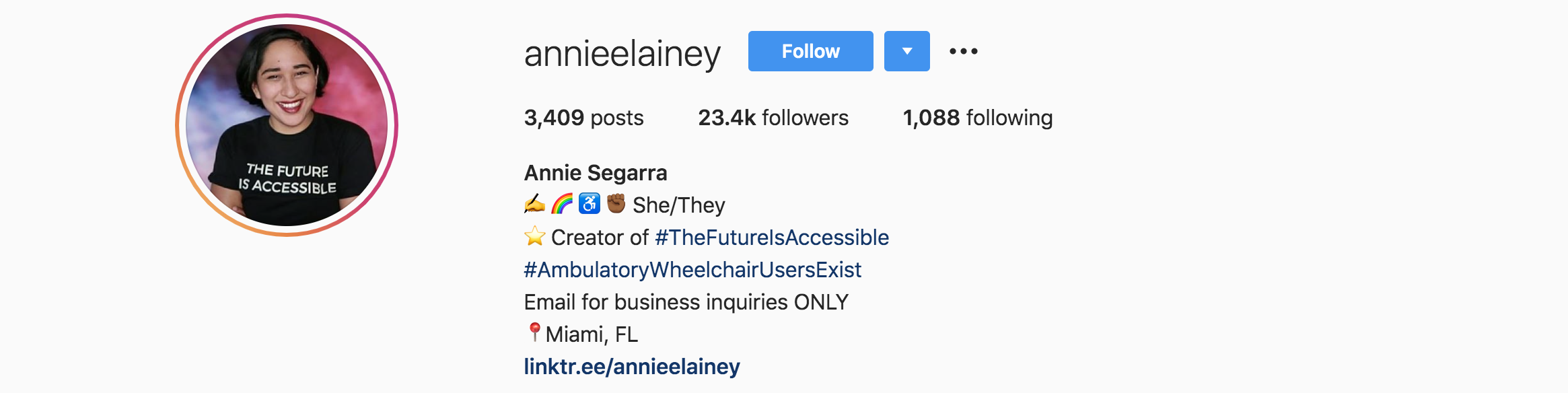The width and height of the screenshot is (1568, 393).
Task: Click the red pushpin emoji near Miami
Action: (534, 332)
